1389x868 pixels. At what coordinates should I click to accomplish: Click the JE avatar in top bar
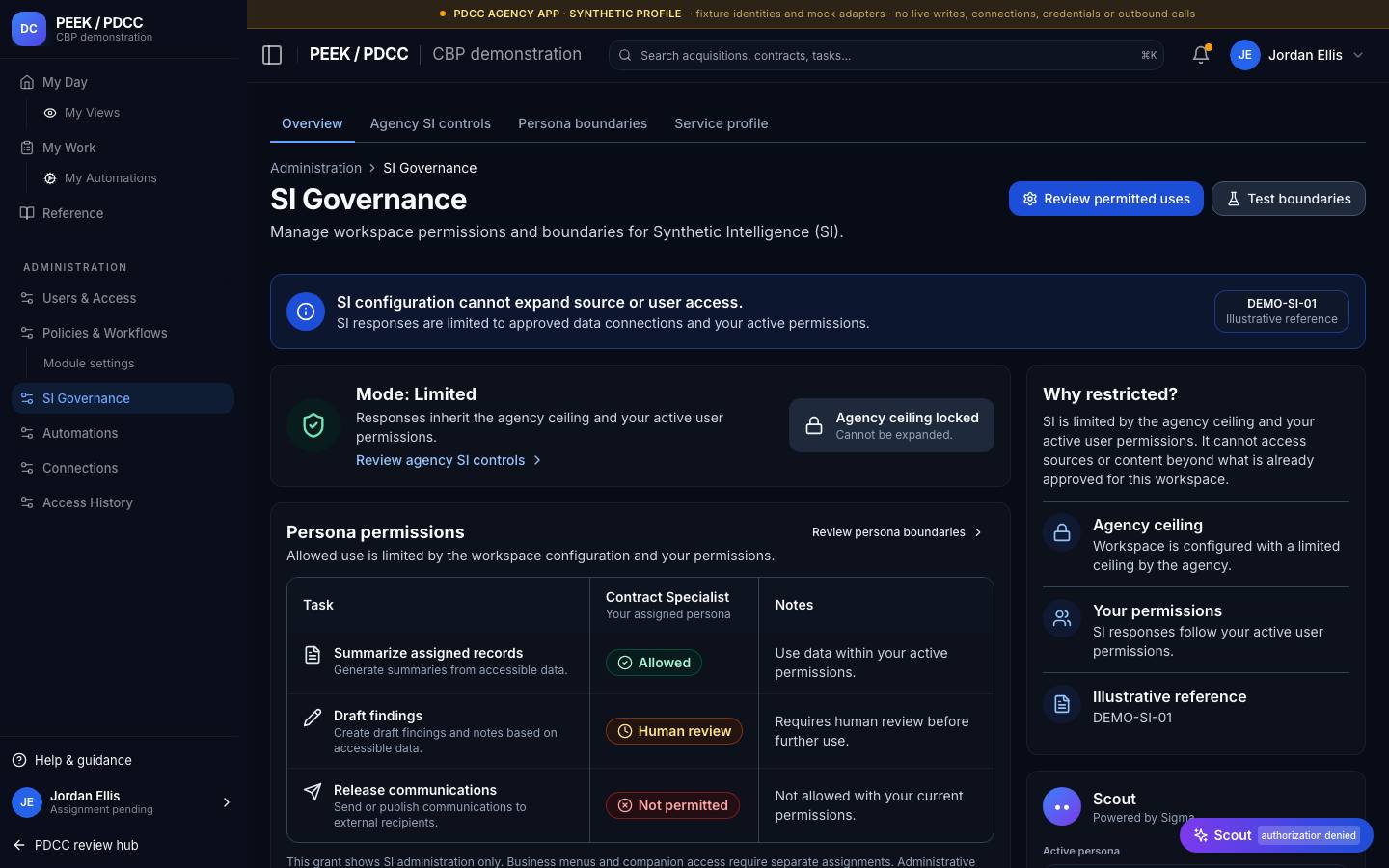tap(1245, 55)
